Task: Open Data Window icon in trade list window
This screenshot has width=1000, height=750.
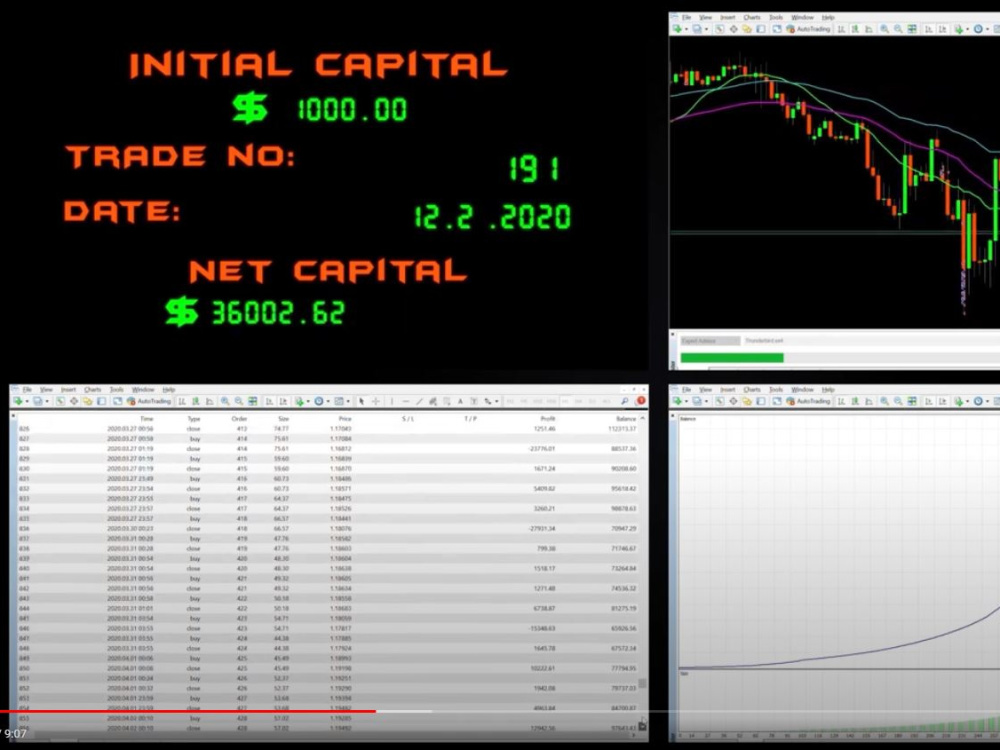Action: pos(75,401)
